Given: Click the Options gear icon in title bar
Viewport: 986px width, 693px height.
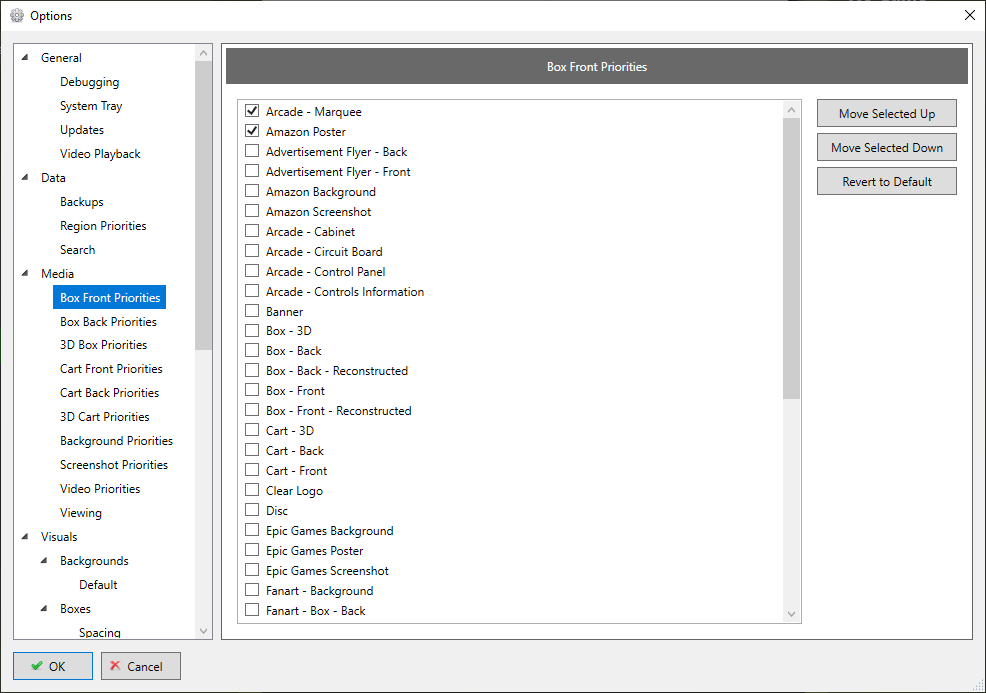Looking at the screenshot, I should coord(17,15).
